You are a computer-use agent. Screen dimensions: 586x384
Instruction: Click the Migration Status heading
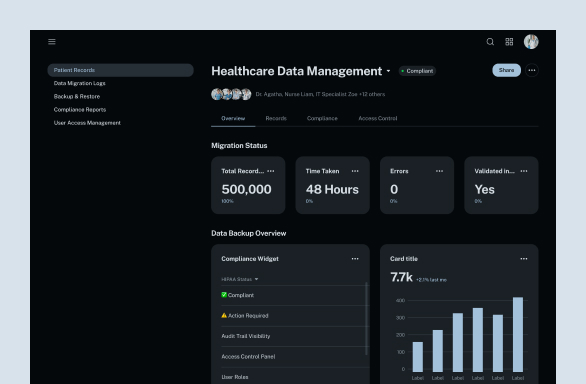(x=239, y=145)
